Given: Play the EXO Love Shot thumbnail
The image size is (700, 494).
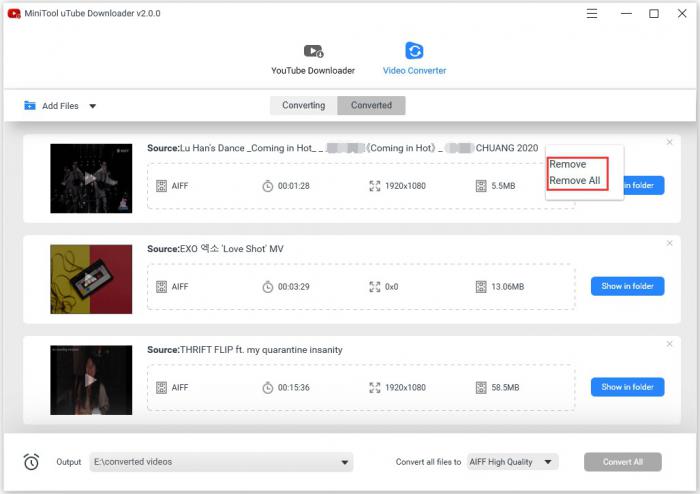Looking at the screenshot, I should [91, 279].
